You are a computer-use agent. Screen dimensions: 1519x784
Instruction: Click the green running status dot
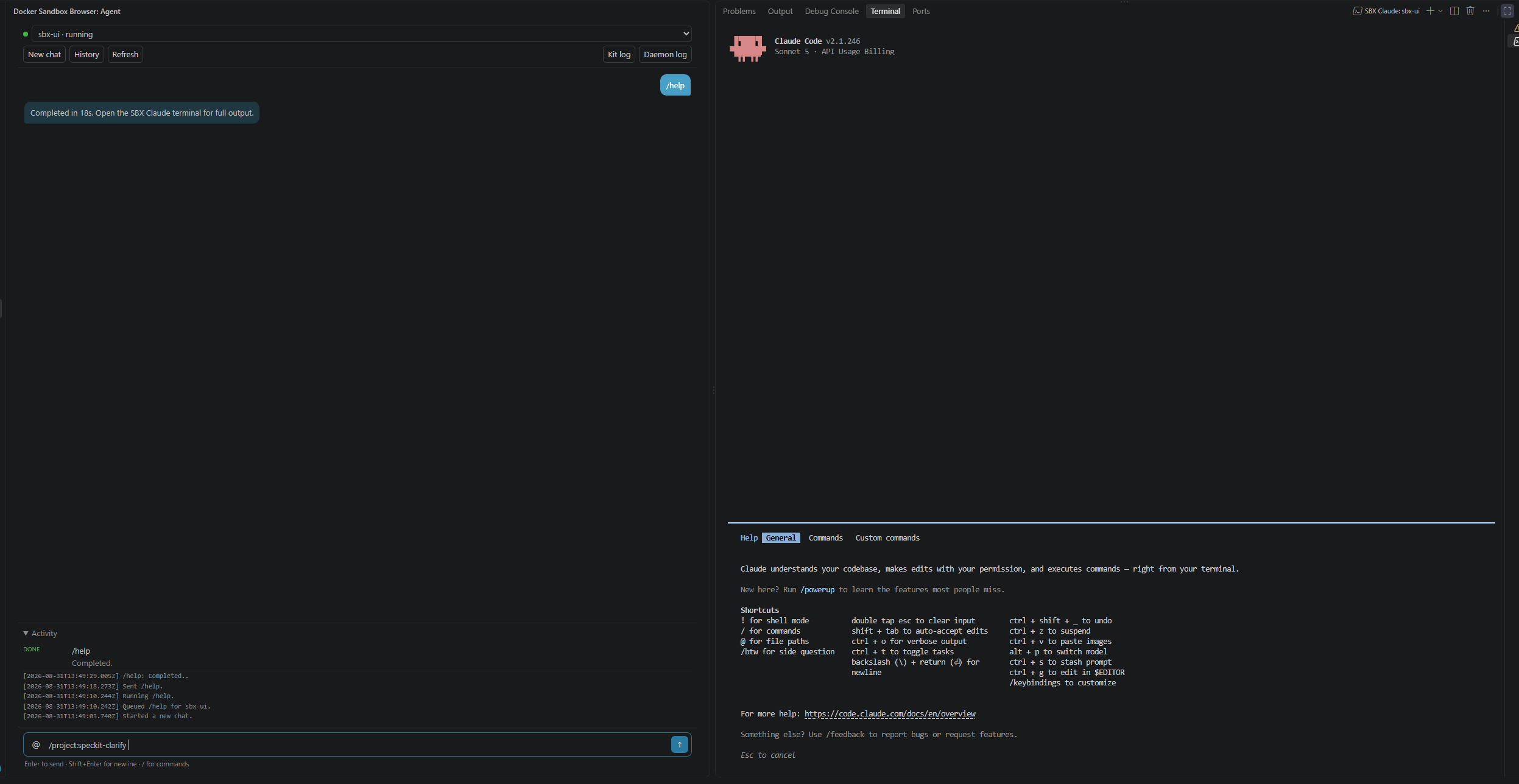26,34
